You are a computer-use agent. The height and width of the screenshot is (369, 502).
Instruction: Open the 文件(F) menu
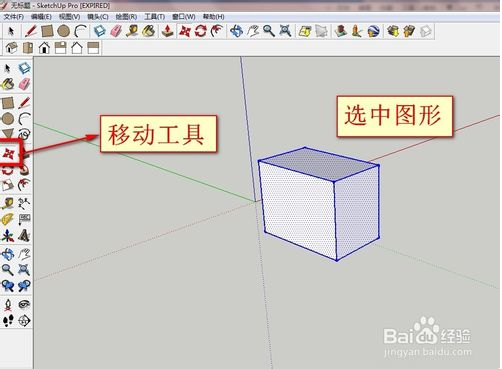[13, 17]
